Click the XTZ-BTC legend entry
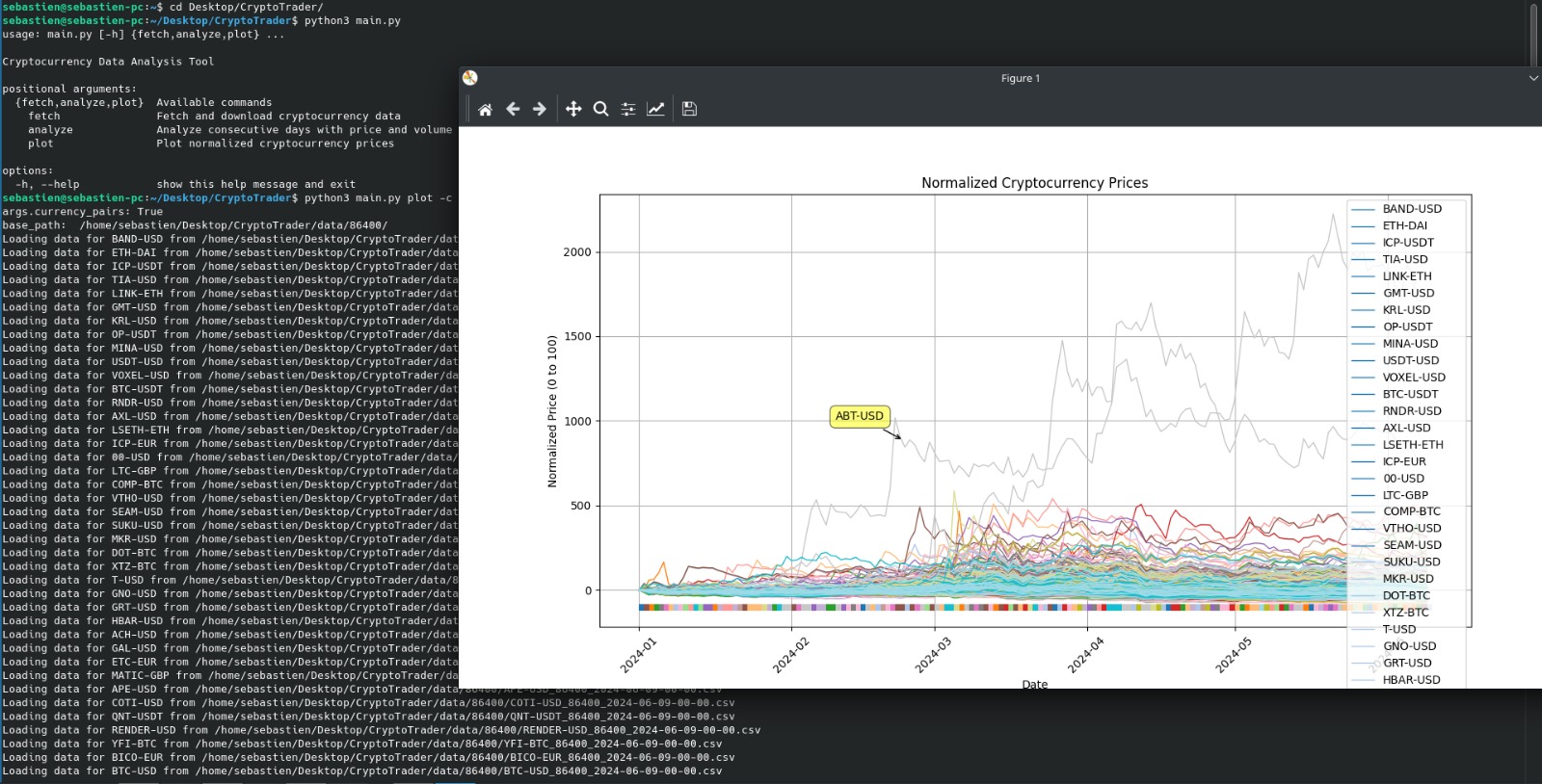The height and width of the screenshot is (784, 1542). pyautogui.click(x=1391, y=613)
